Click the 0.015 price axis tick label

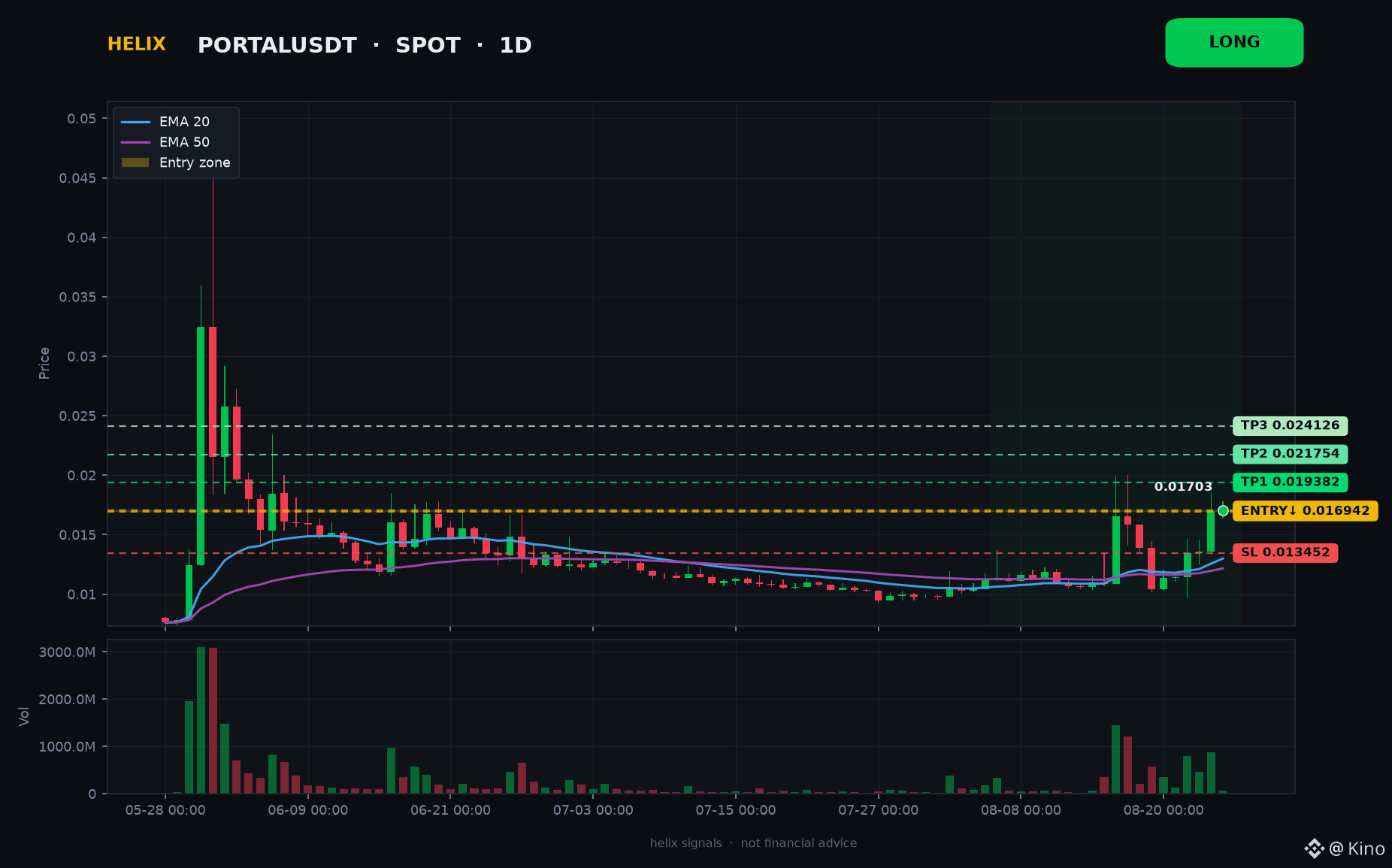[78, 535]
